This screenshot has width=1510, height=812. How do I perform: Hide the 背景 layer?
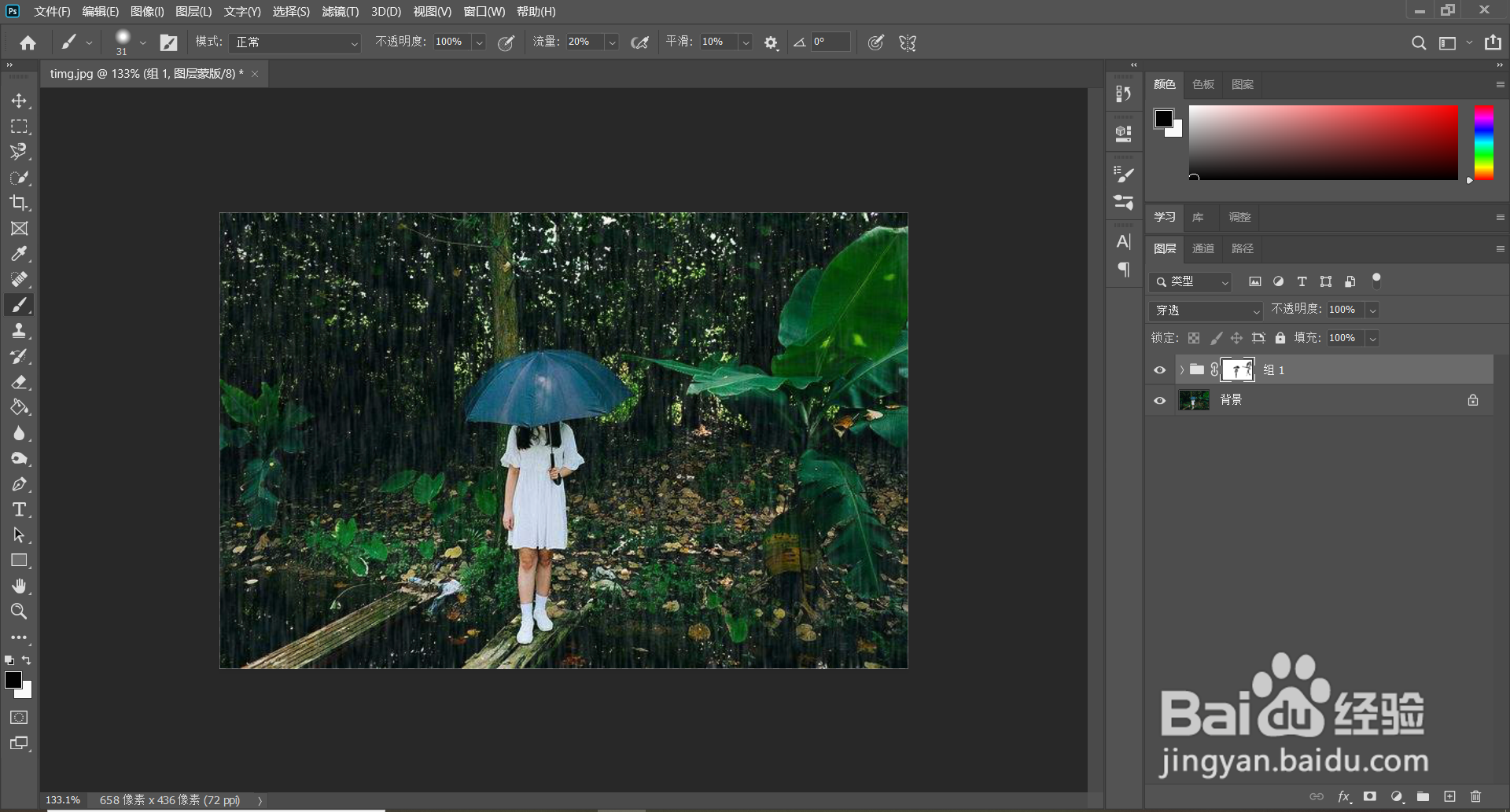[1159, 400]
